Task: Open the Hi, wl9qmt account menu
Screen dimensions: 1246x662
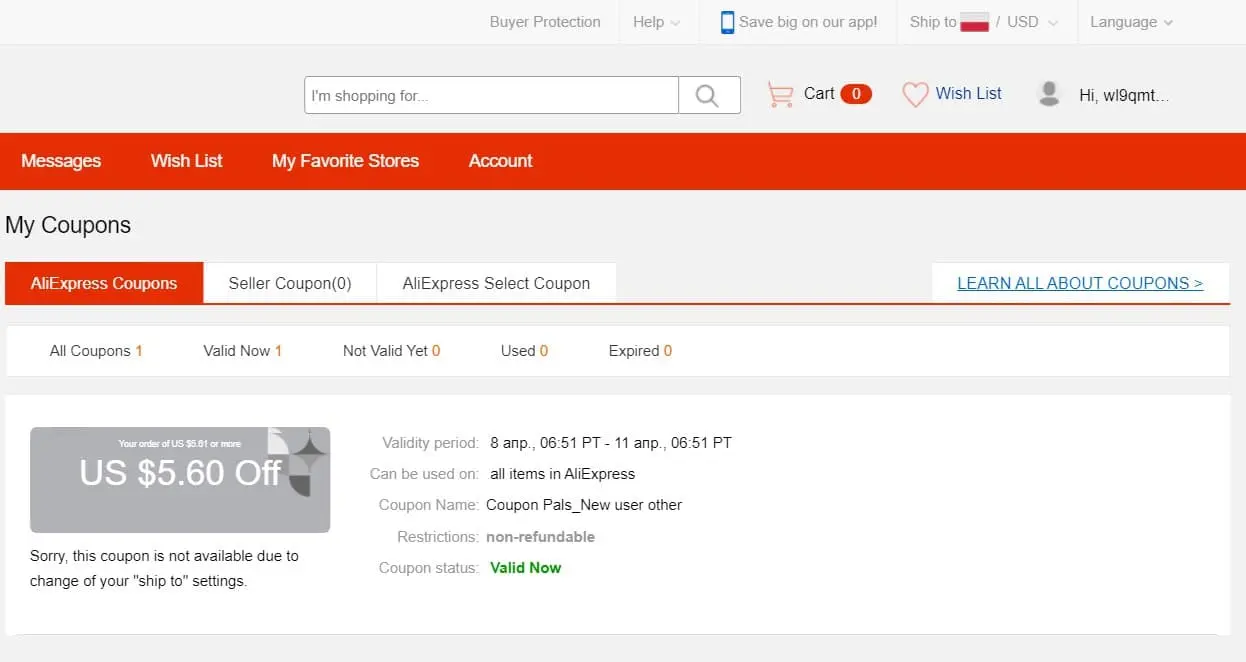Action: tap(1124, 96)
